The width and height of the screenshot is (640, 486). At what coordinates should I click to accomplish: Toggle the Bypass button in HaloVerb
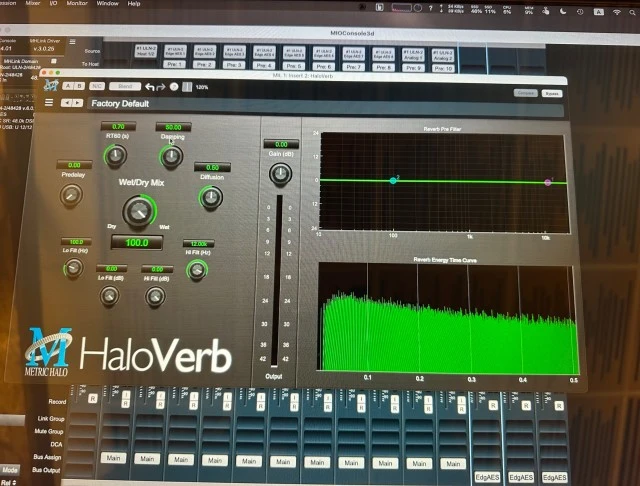coord(552,93)
